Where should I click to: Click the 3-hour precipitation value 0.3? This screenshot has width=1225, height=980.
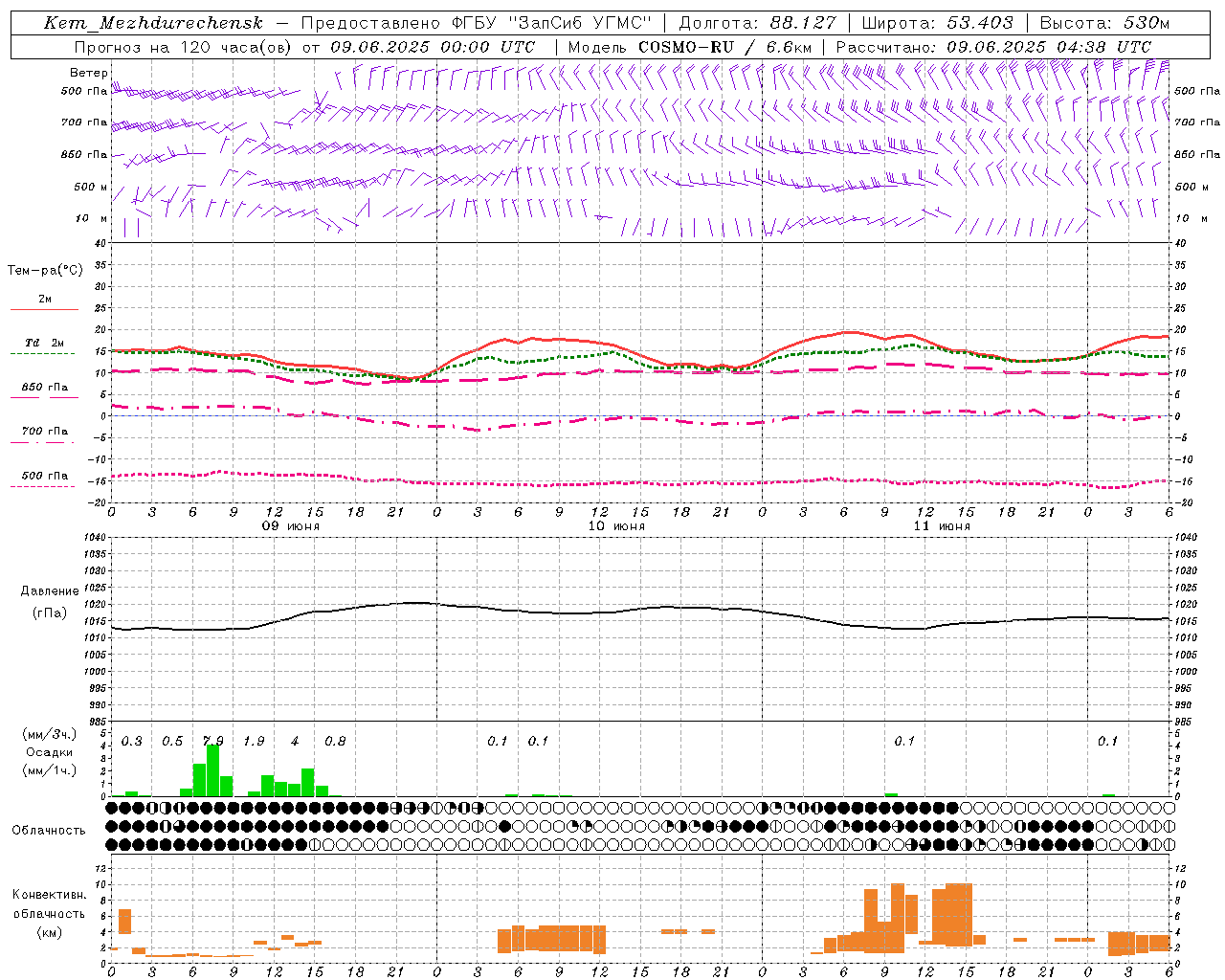131,742
